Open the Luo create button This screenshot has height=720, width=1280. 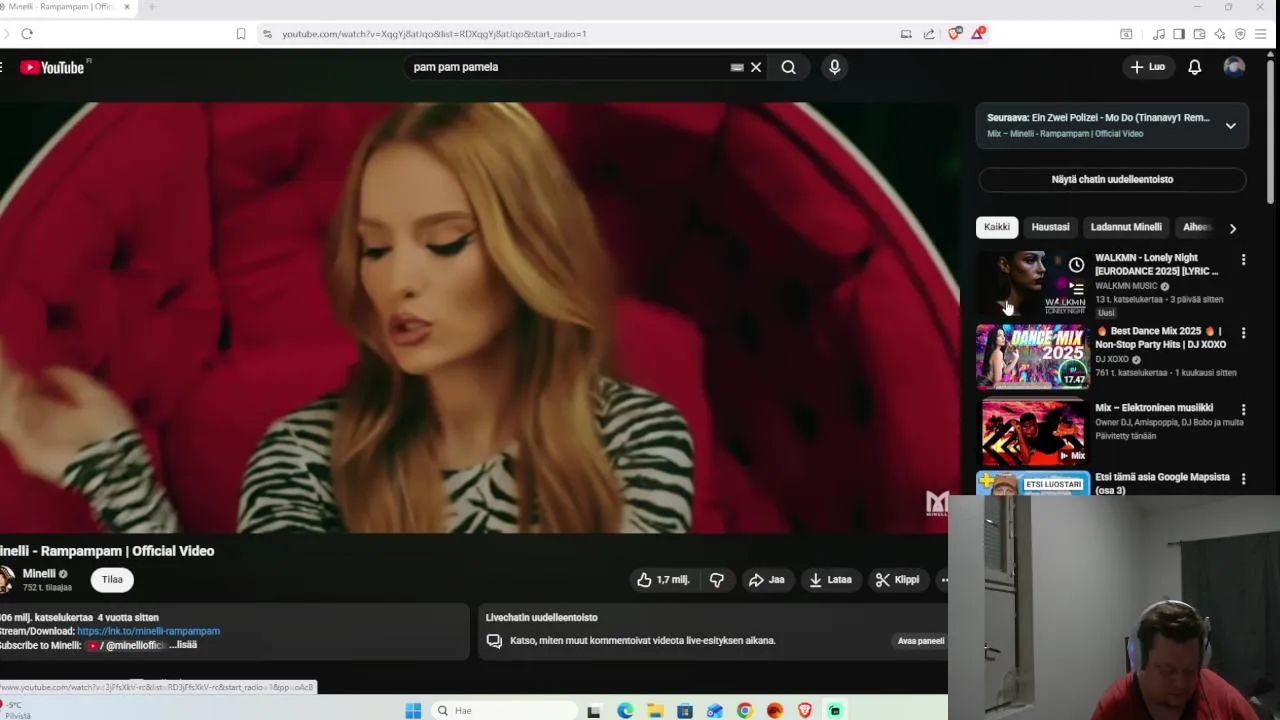tap(1148, 67)
